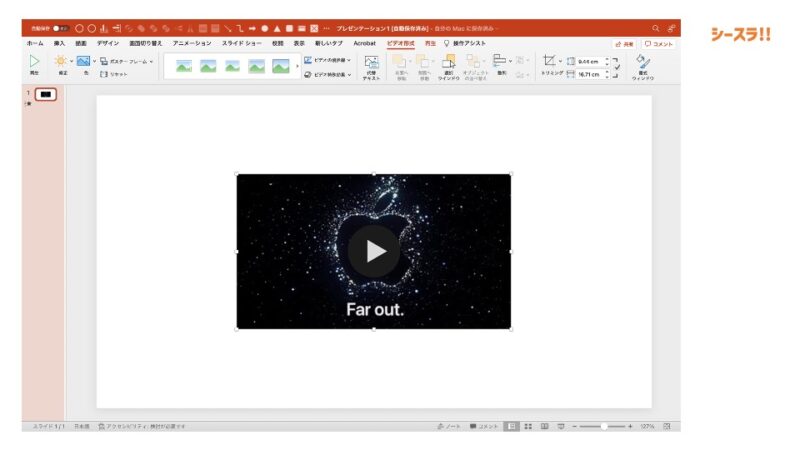The image size is (800, 450).
Task: Click the play button on the video
Action: point(374,251)
